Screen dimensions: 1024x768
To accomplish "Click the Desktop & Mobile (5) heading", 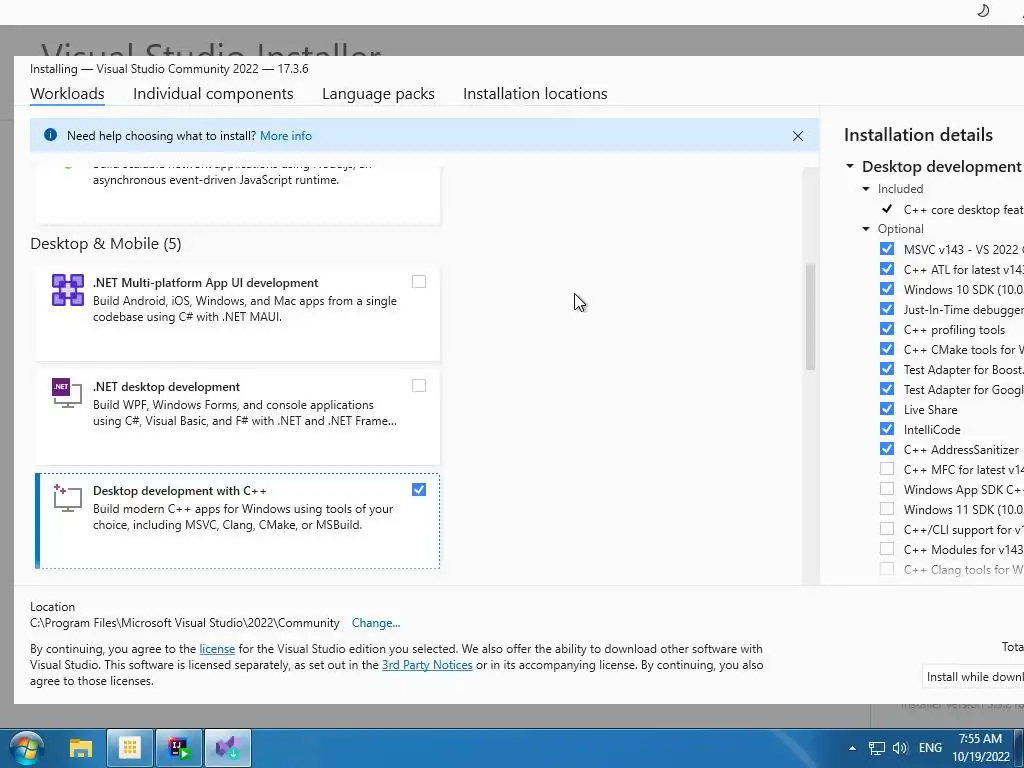I will 106,244.
